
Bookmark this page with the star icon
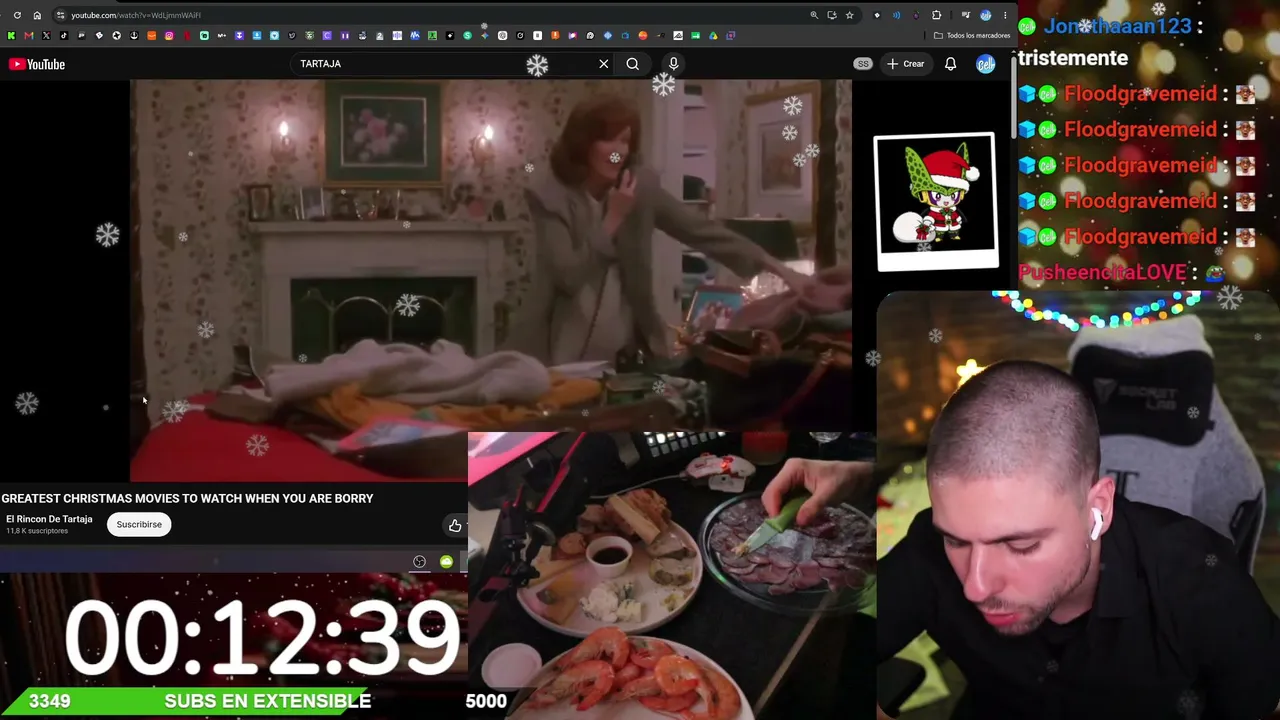pyautogui.click(x=849, y=15)
